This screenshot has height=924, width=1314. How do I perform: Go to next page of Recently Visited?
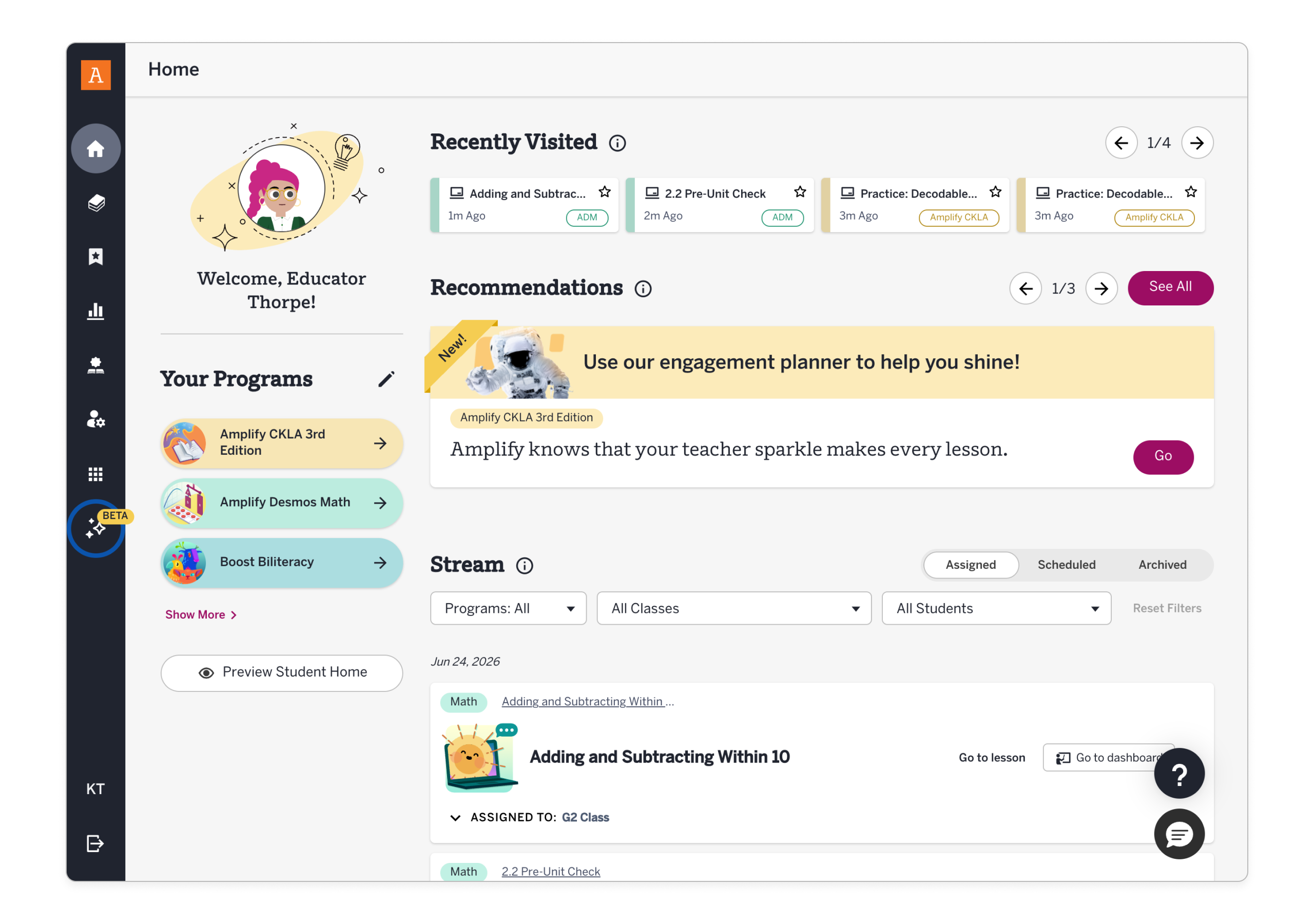[1197, 143]
